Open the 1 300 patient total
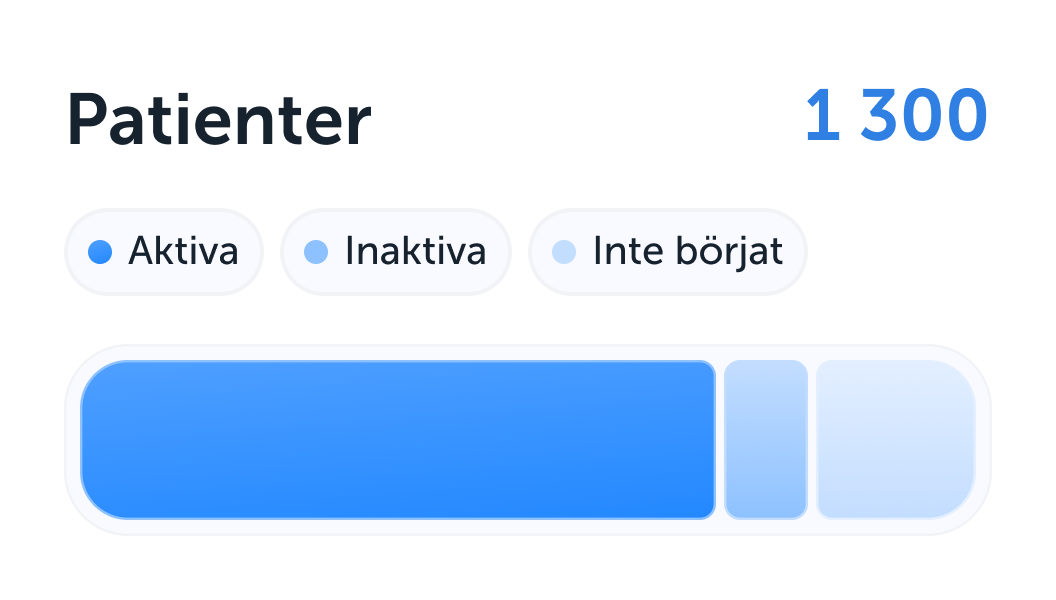The height and width of the screenshot is (600, 1056). 896,116
